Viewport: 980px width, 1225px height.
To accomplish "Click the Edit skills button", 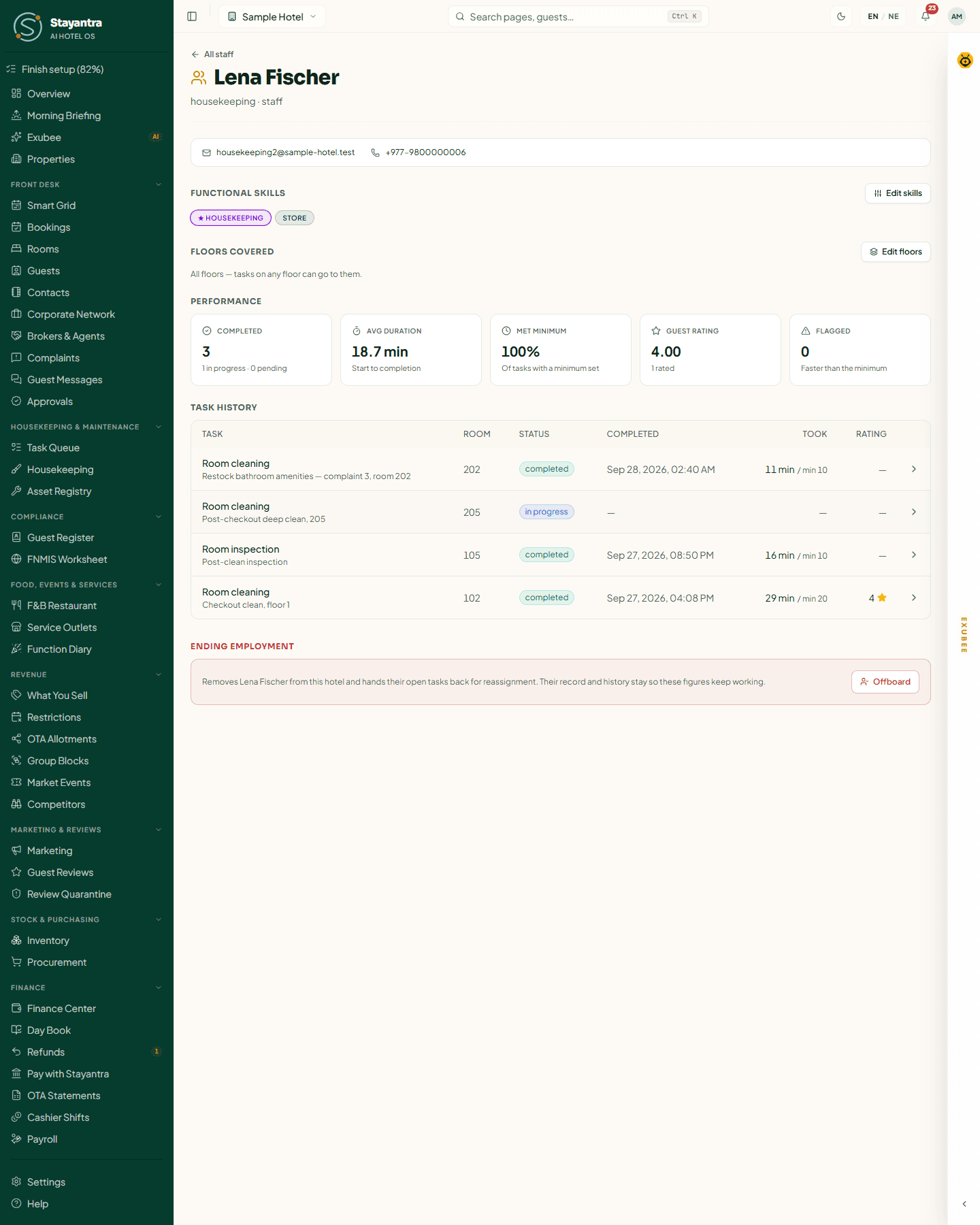I will (x=898, y=193).
